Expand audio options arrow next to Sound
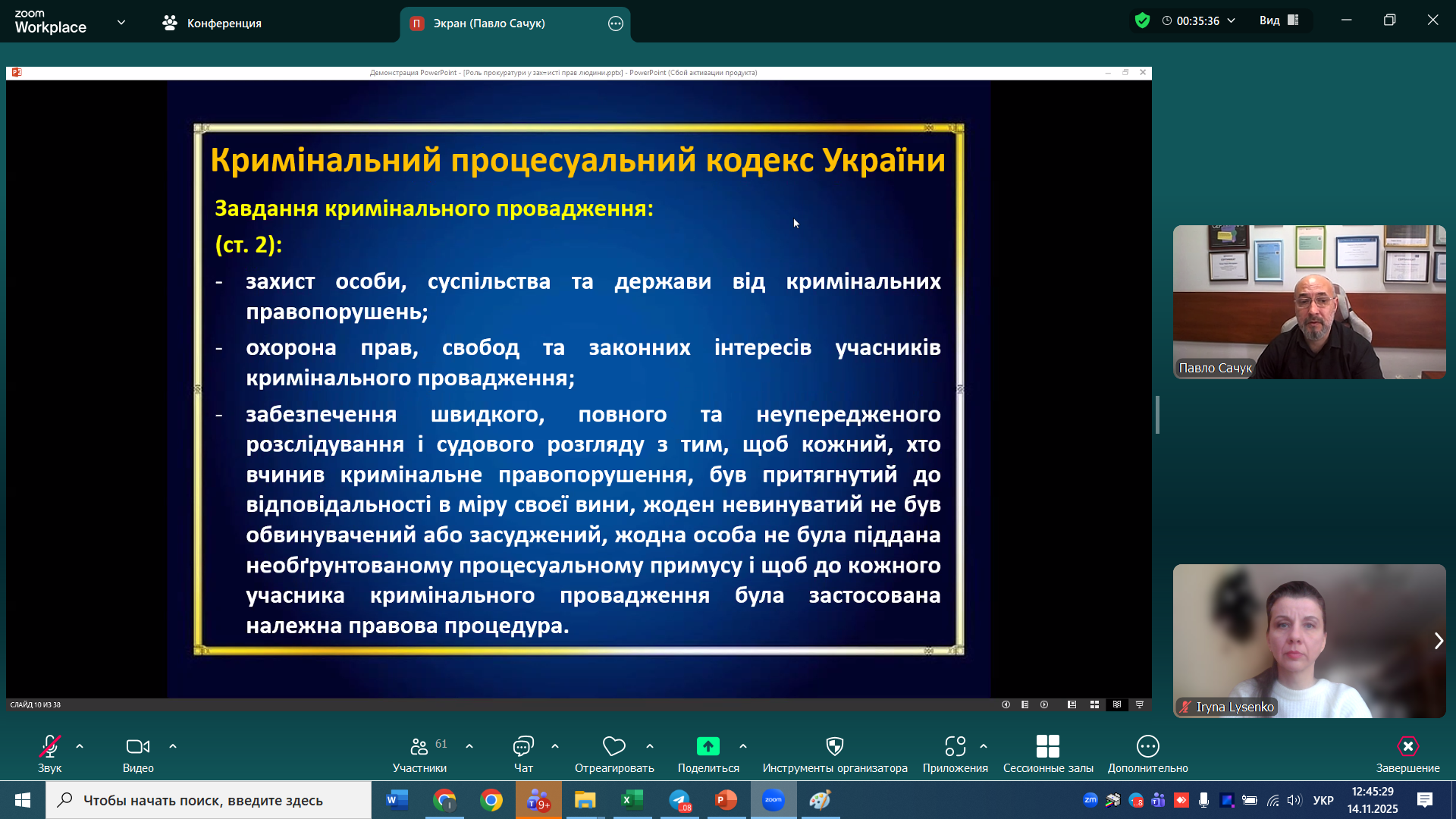This screenshot has width=1456, height=819. pyautogui.click(x=80, y=746)
